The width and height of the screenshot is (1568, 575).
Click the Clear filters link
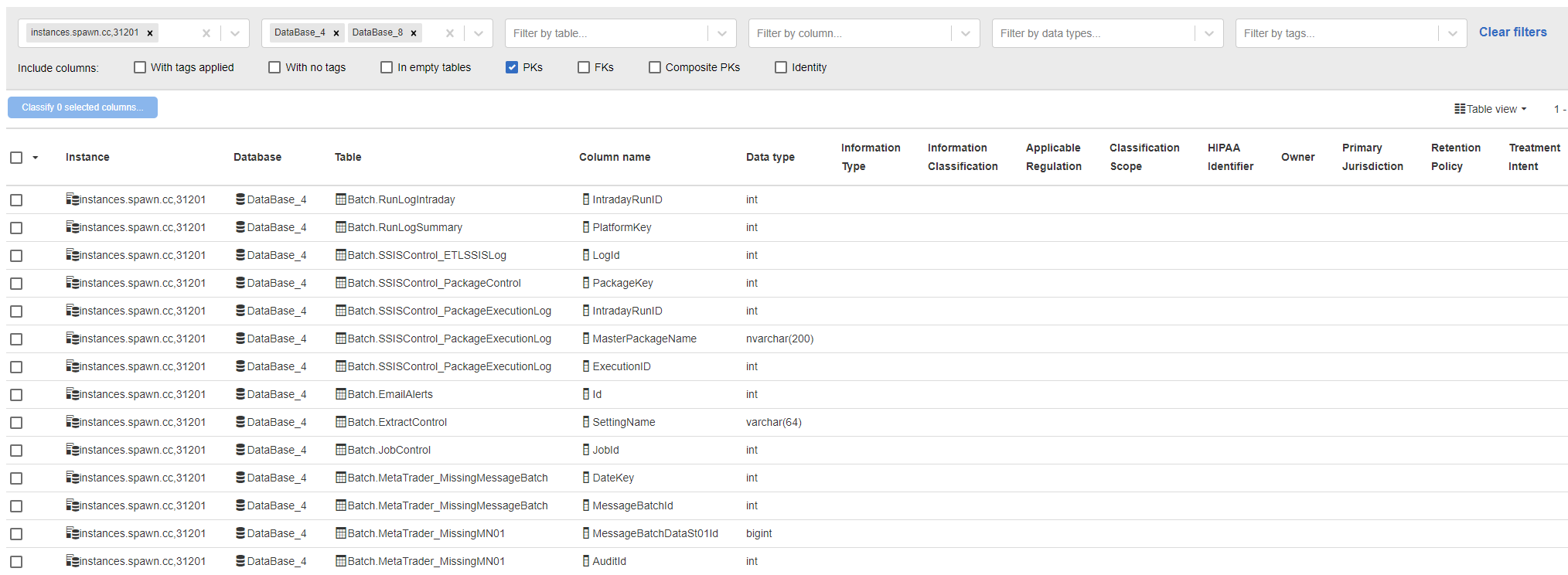tap(1512, 32)
